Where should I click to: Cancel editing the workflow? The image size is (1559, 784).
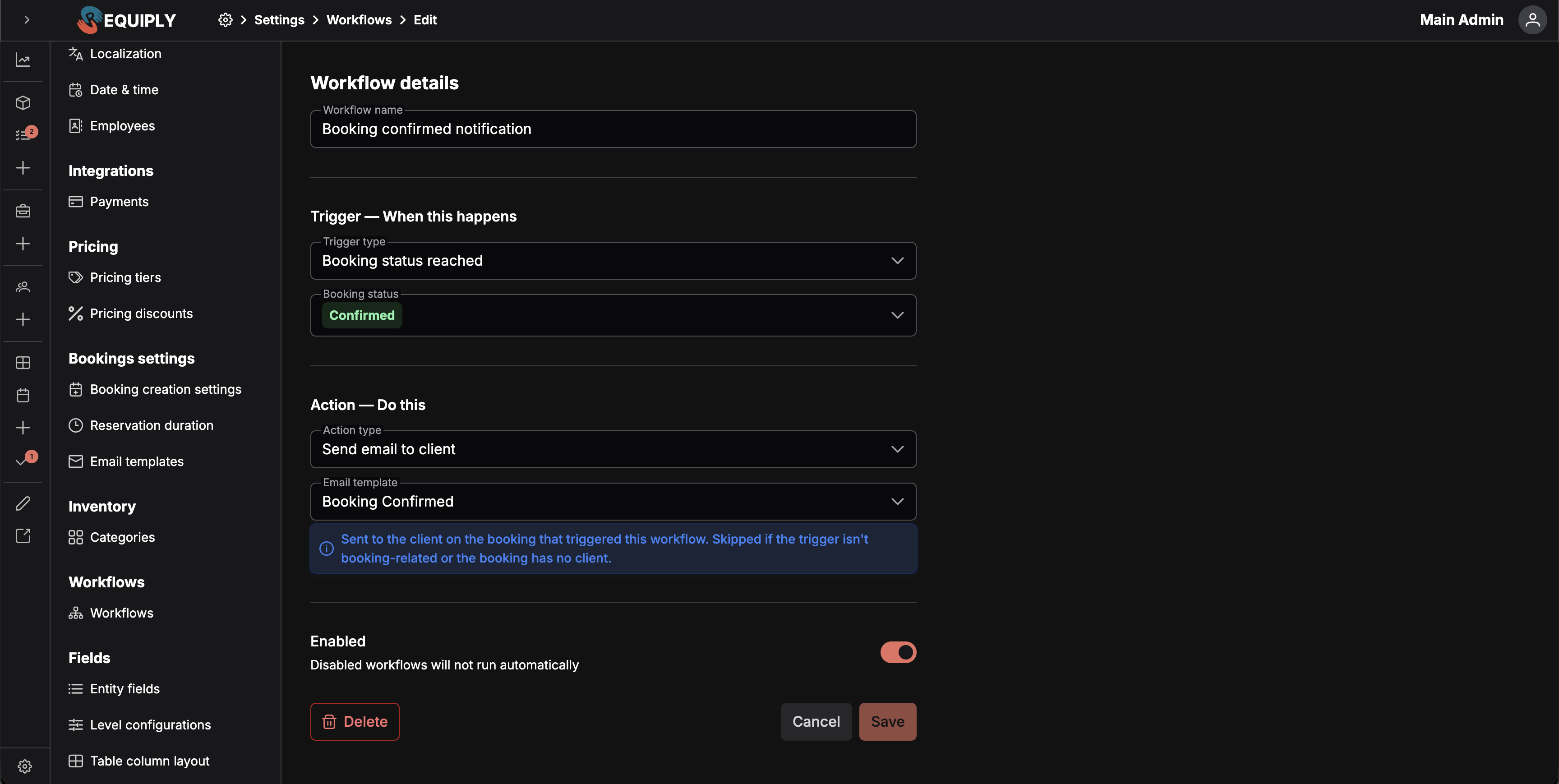point(816,722)
